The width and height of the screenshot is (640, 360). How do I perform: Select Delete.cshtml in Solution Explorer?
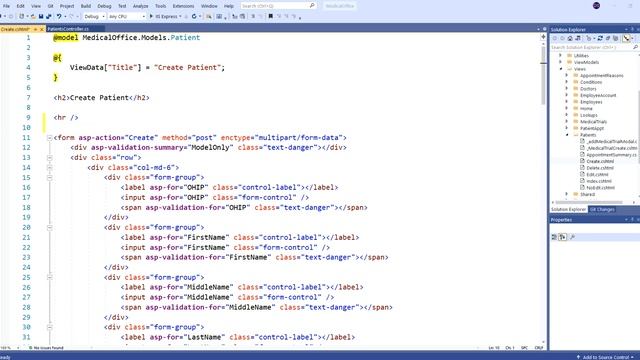point(600,168)
